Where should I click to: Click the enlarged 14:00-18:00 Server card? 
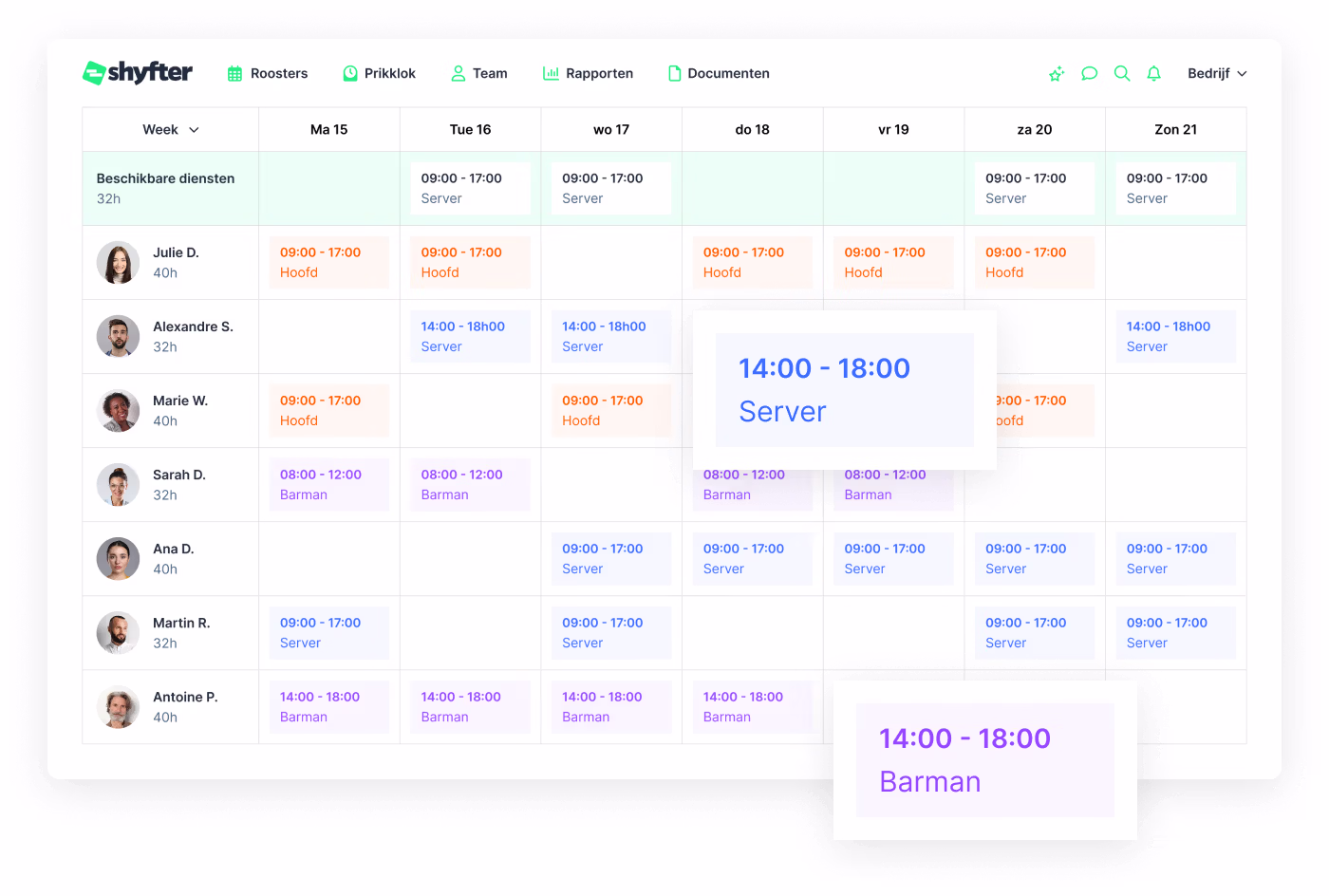point(843,389)
